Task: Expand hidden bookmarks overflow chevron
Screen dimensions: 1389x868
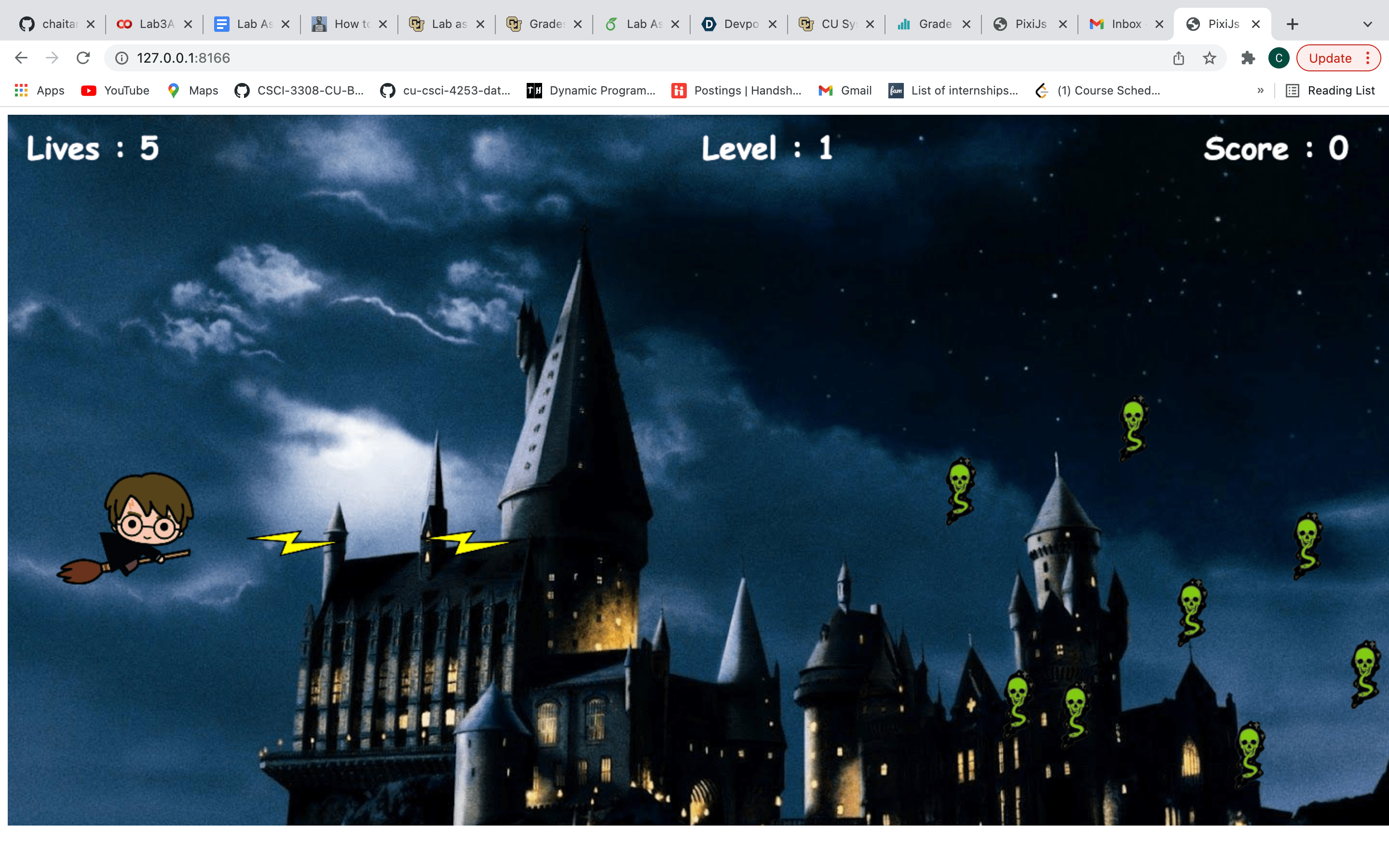Action: (1260, 91)
